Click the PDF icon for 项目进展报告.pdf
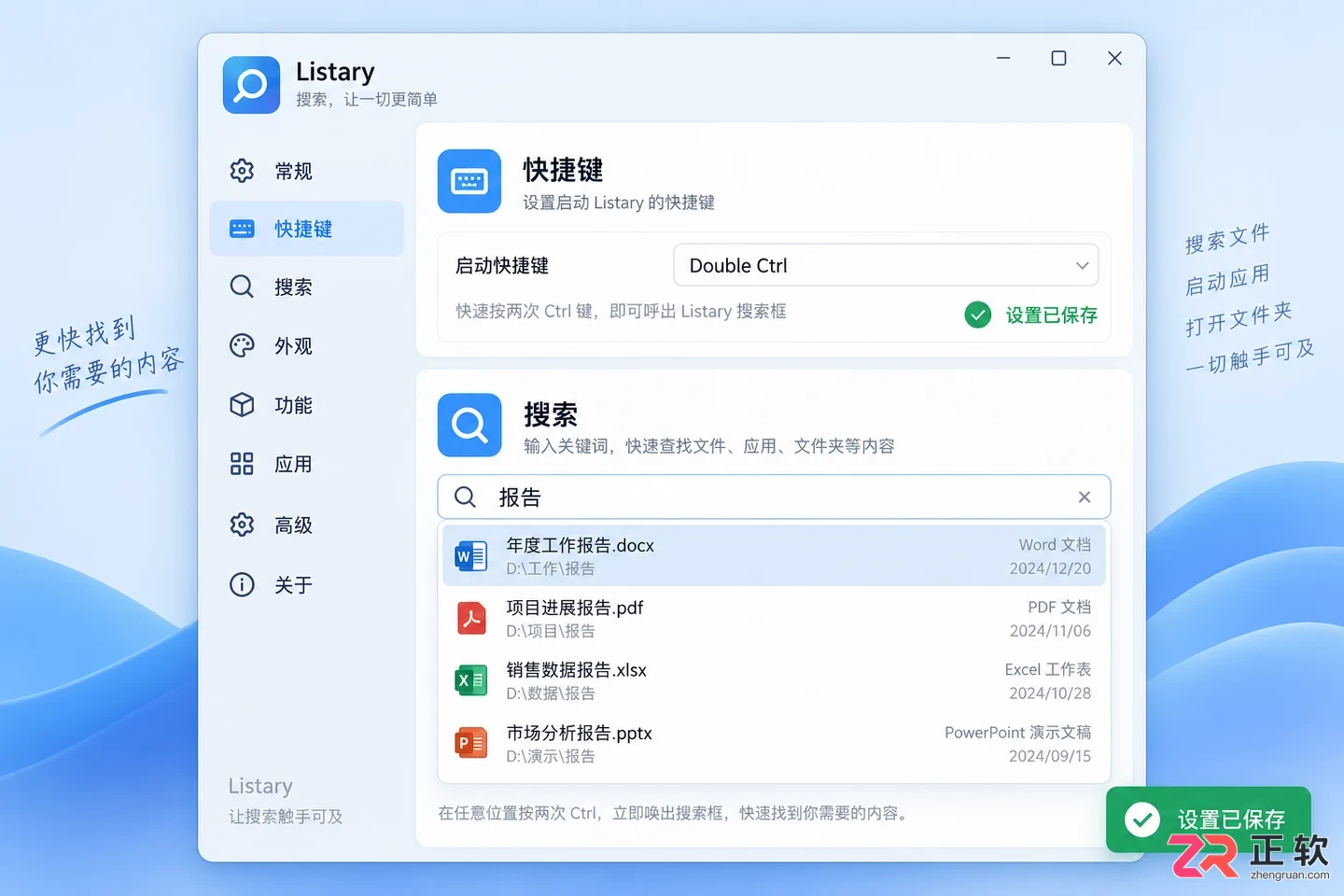The width and height of the screenshot is (1344, 896). (471, 619)
